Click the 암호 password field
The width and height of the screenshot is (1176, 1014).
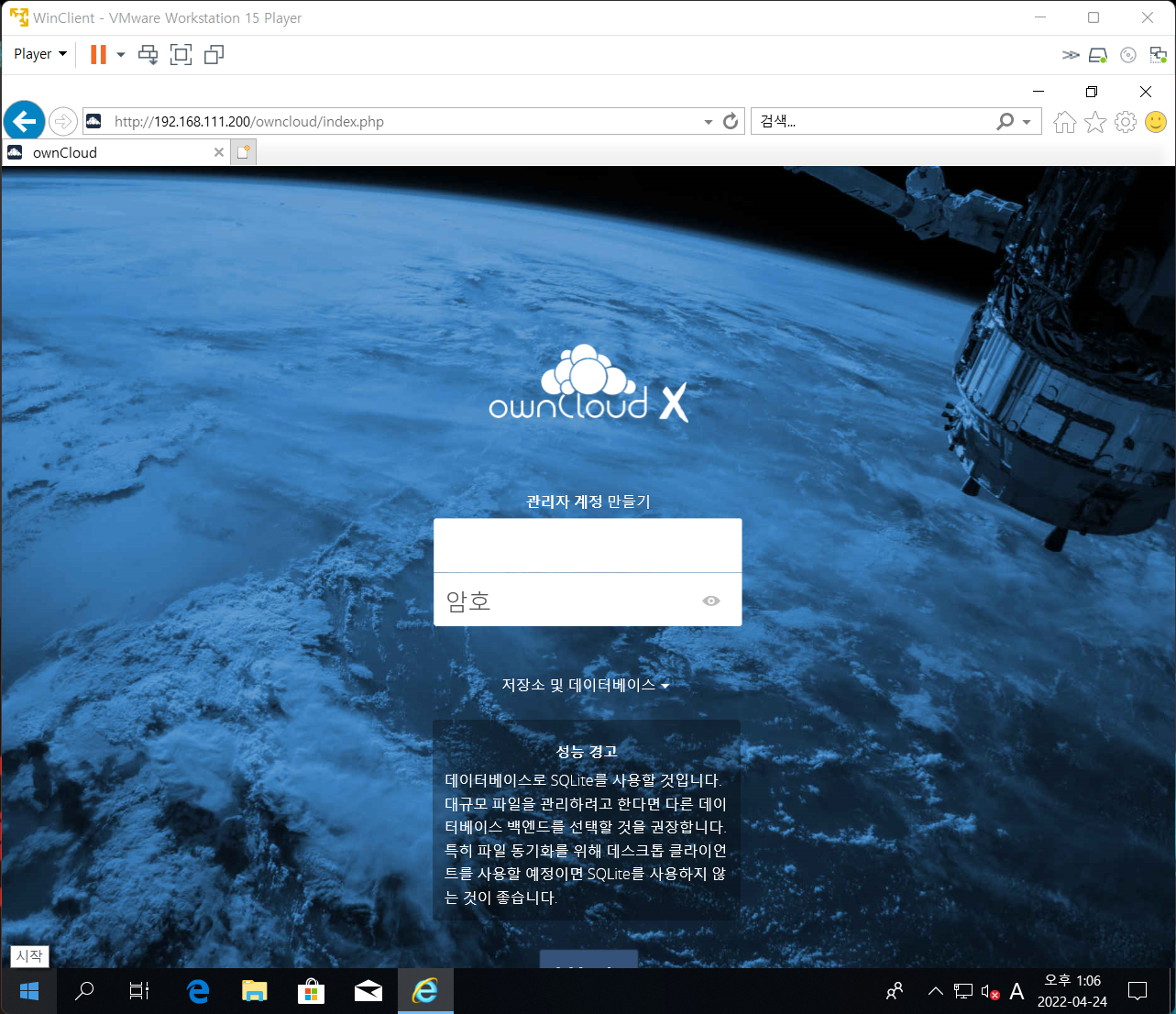click(588, 600)
